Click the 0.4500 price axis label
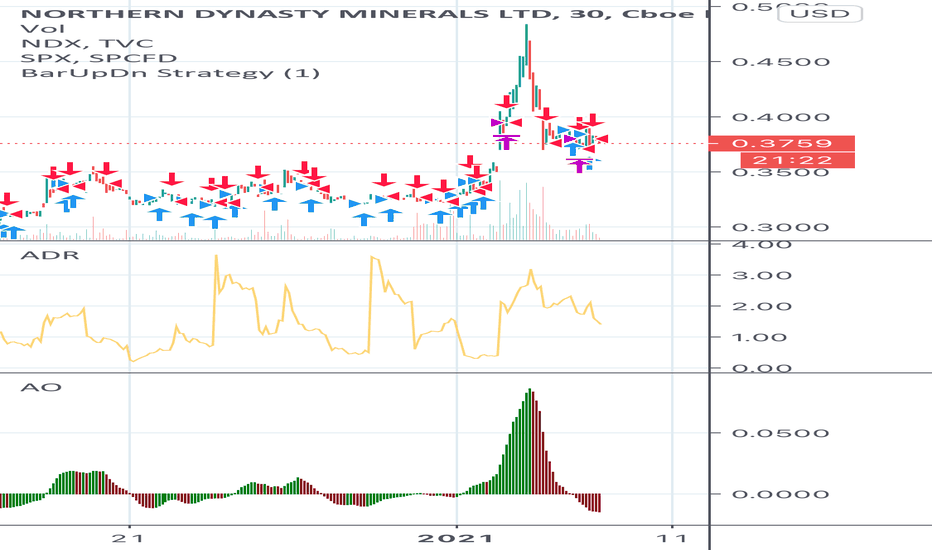Viewport: 932px width, 550px height. 781,62
